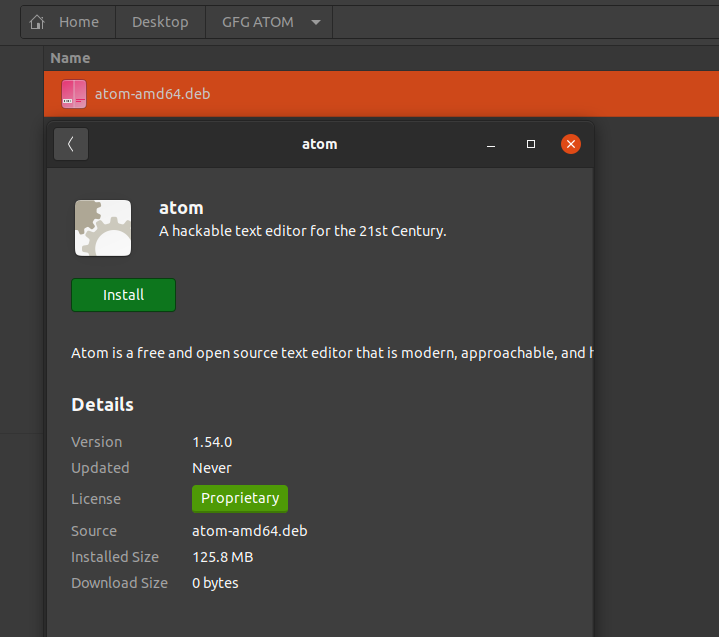Screen dimensions: 719x637
Task: Go back using the atom window's back arrow
Action: [x=71, y=144]
